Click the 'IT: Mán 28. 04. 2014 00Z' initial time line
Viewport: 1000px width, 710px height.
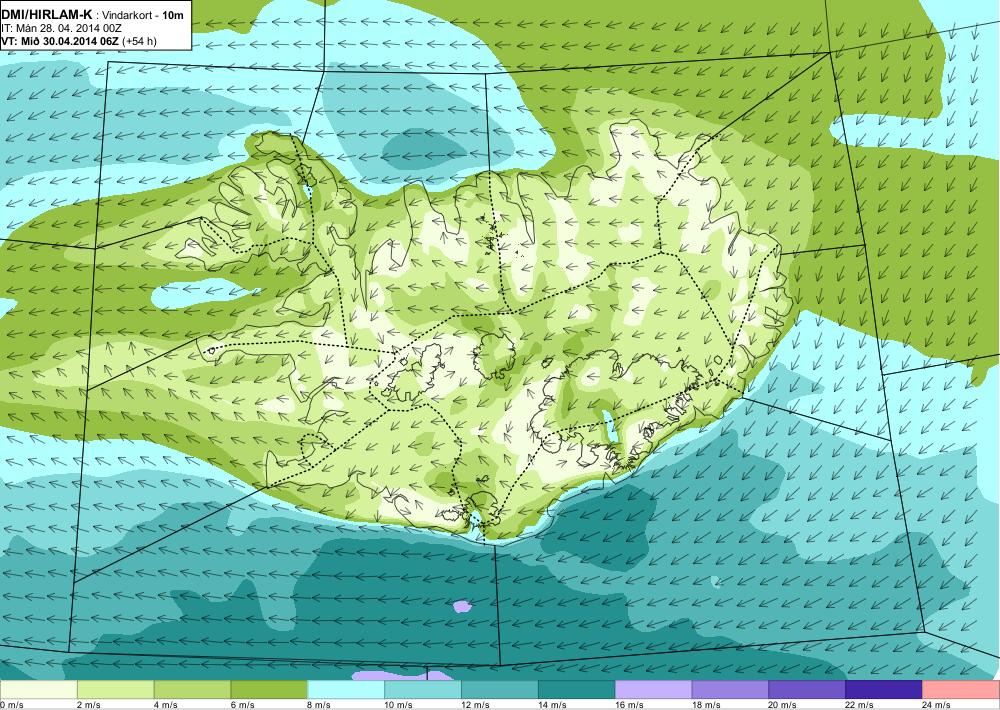point(62,28)
